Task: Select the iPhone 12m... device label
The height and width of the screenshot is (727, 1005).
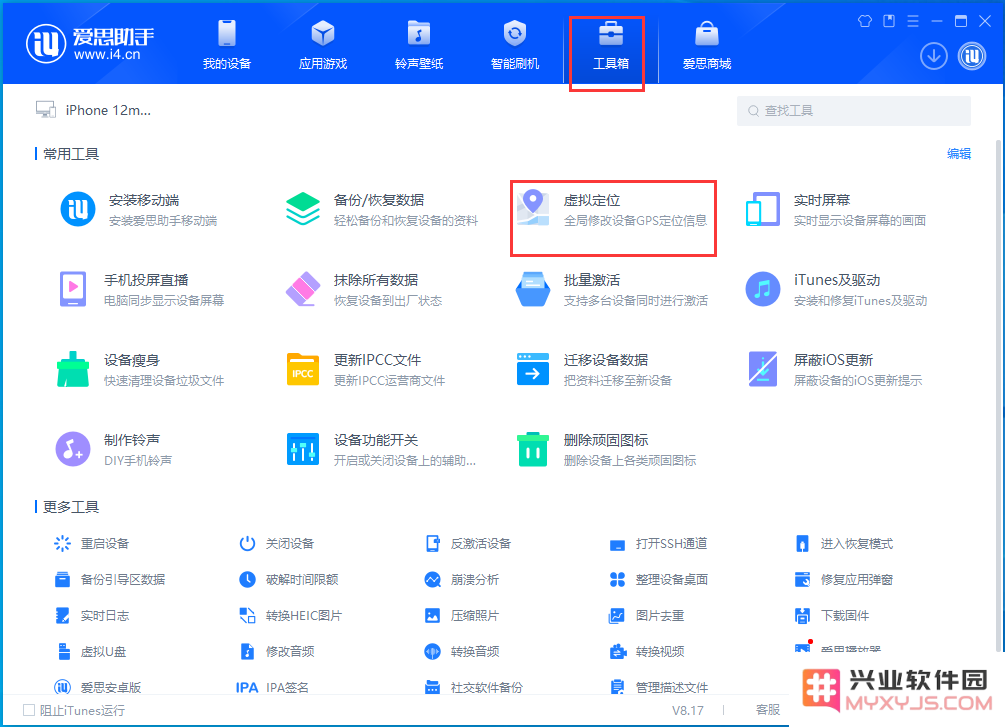Action: [108, 110]
